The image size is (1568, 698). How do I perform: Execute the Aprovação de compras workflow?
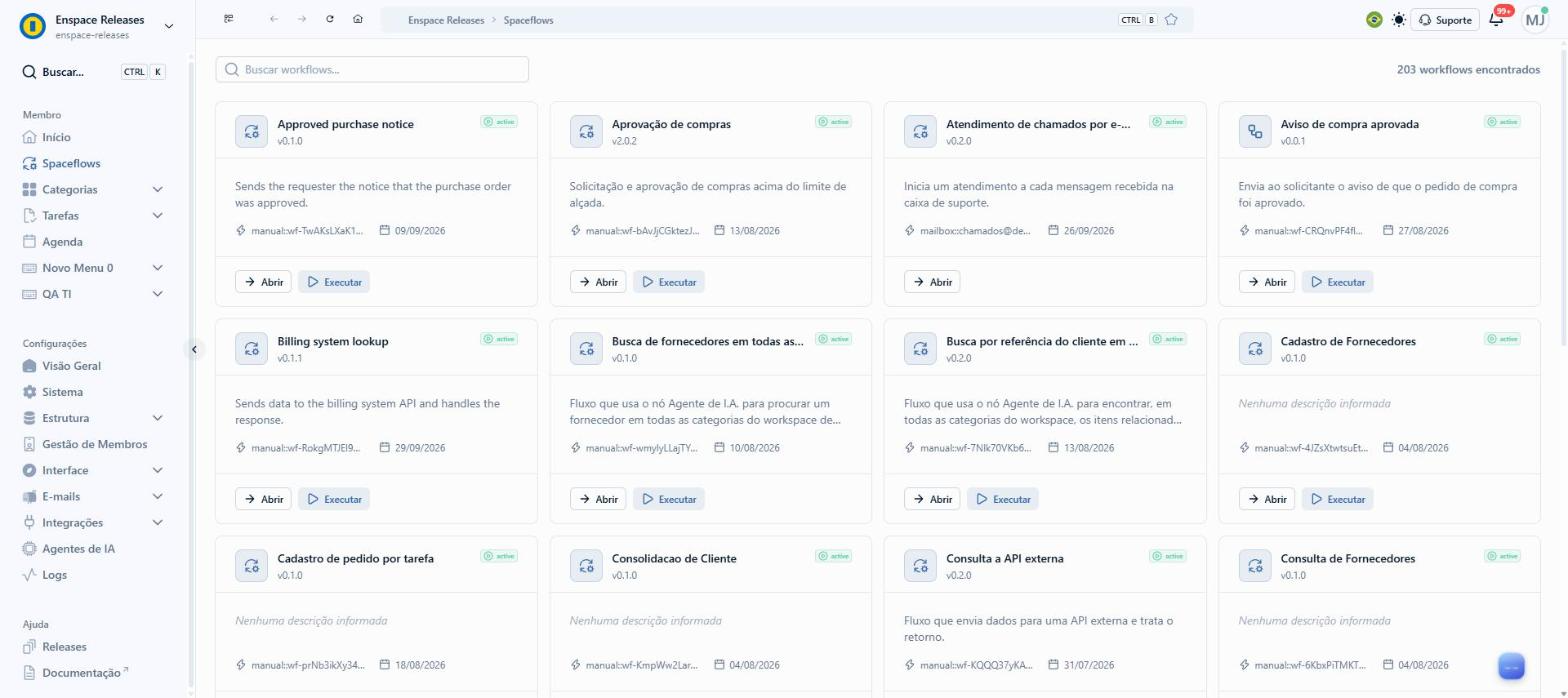pyautogui.click(x=668, y=282)
